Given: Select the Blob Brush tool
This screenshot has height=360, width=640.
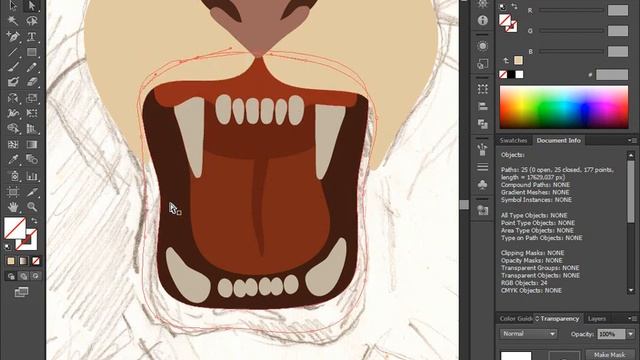Looking at the screenshot, I should 13,82.
